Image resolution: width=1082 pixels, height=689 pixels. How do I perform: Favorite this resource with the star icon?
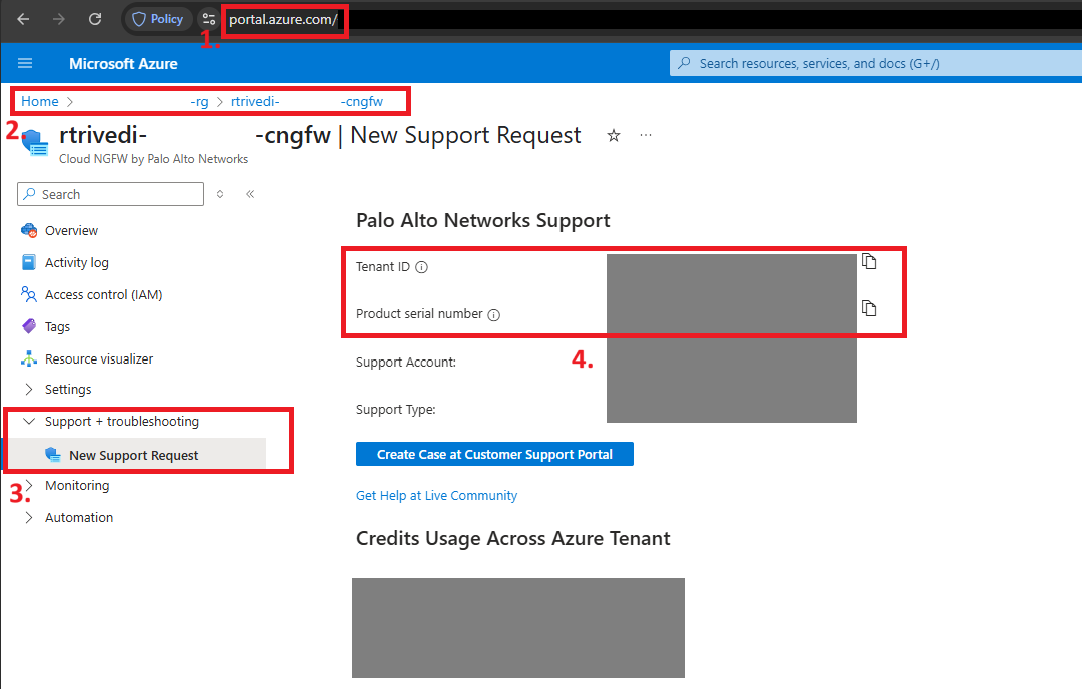pyautogui.click(x=613, y=135)
